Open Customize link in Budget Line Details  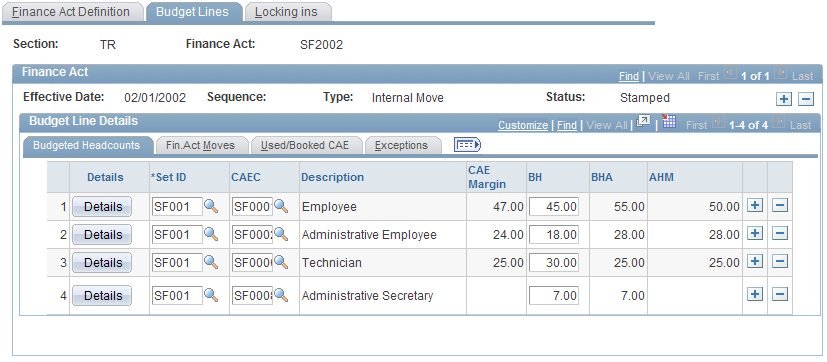[523, 125]
